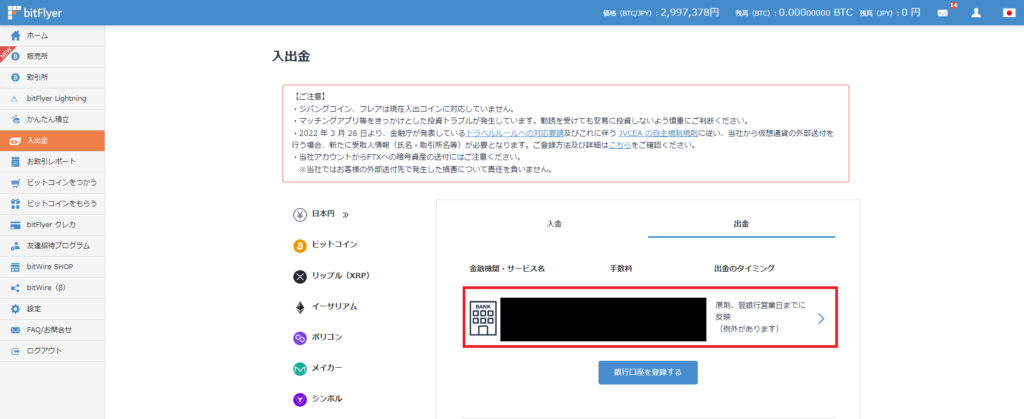Select the Bitcoin coin icon
1024x419 pixels.
click(299, 245)
